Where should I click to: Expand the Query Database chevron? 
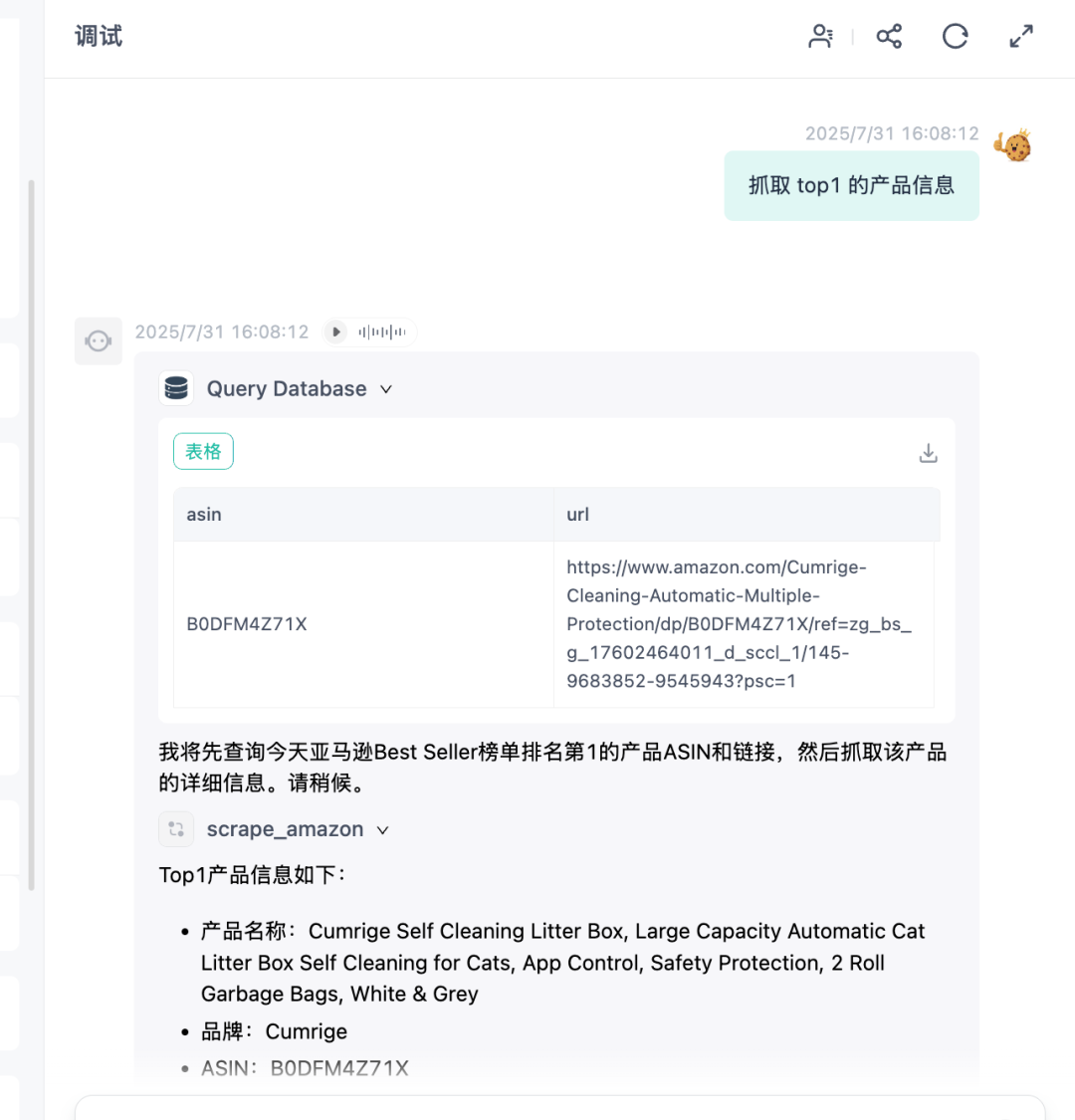tap(386, 389)
